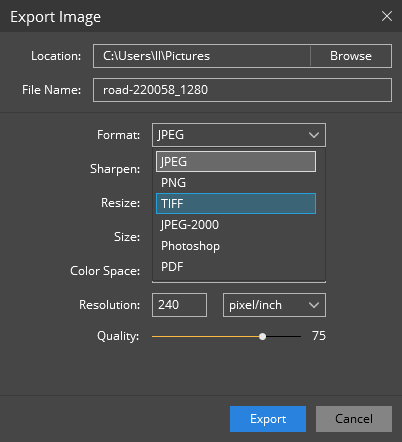Choose Photoshop as the export format
Viewport: 402px width, 442px height.
point(236,246)
